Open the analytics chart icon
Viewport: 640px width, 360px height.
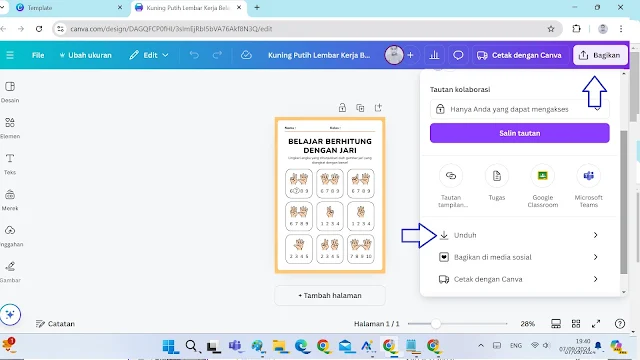(434, 55)
